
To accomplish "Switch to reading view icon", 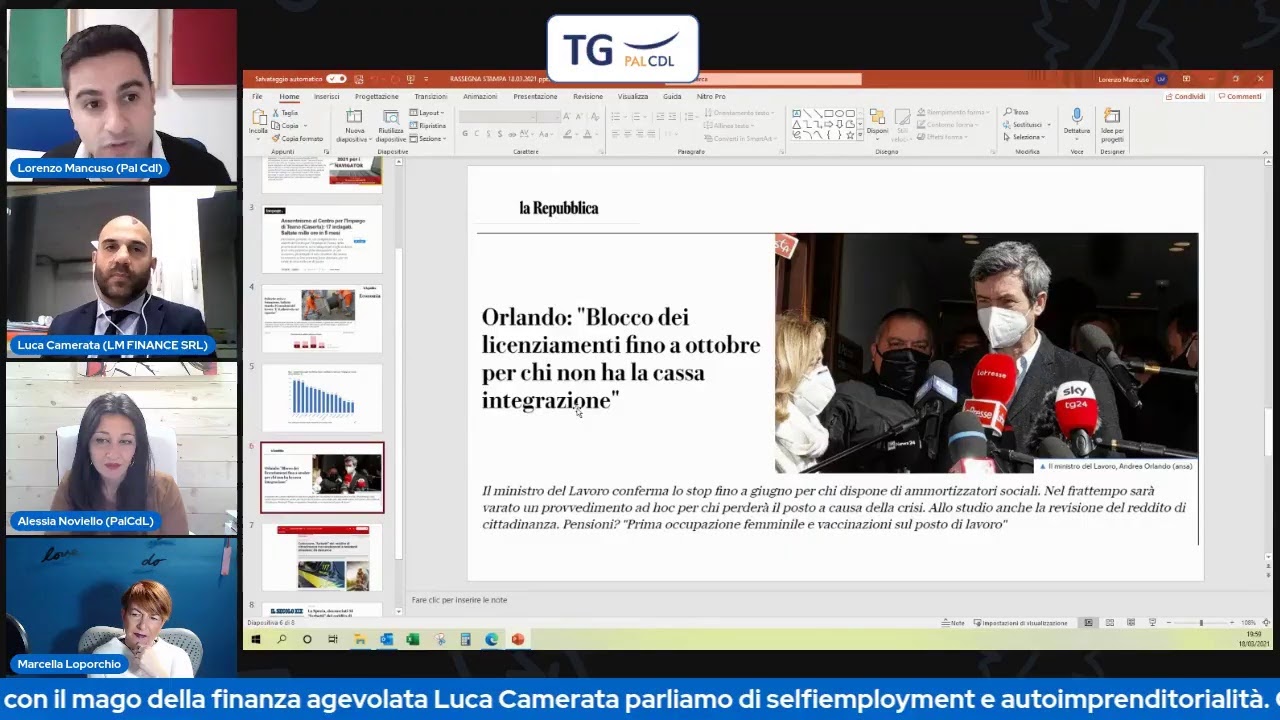I will [x=1131, y=623].
